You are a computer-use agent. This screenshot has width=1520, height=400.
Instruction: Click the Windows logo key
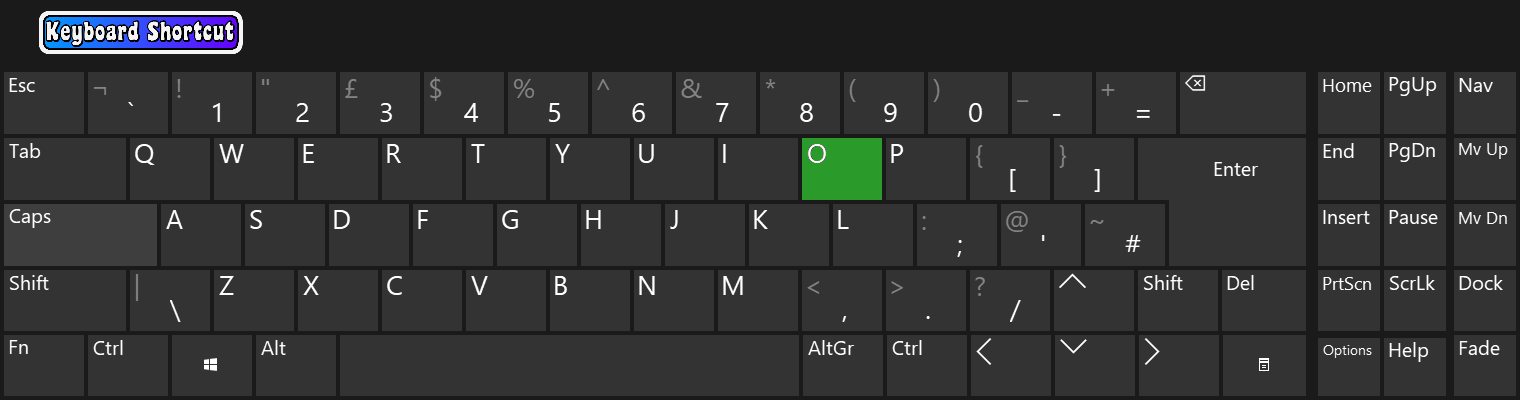(211, 366)
